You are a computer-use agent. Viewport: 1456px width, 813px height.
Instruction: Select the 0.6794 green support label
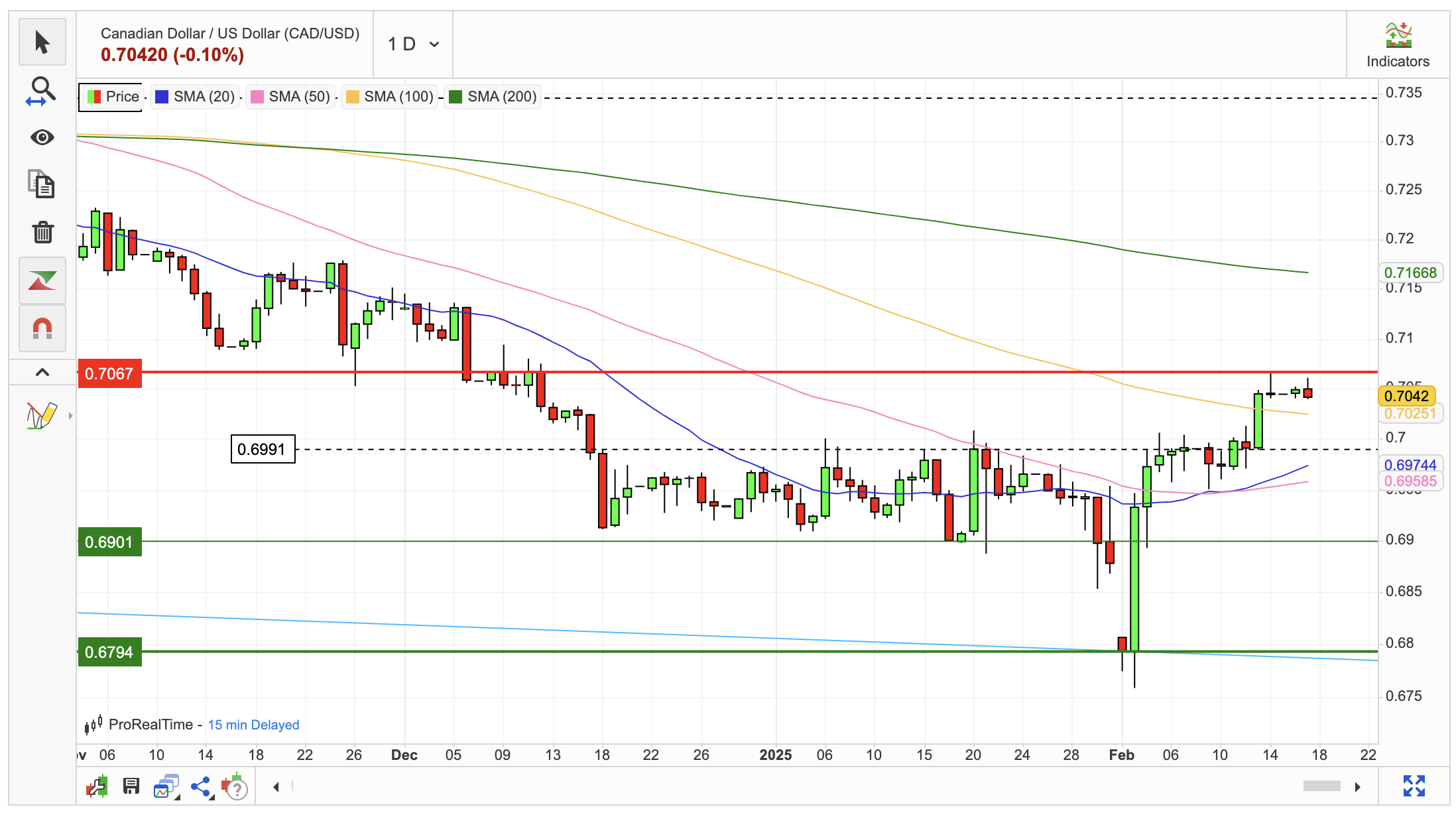coord(109,653)
